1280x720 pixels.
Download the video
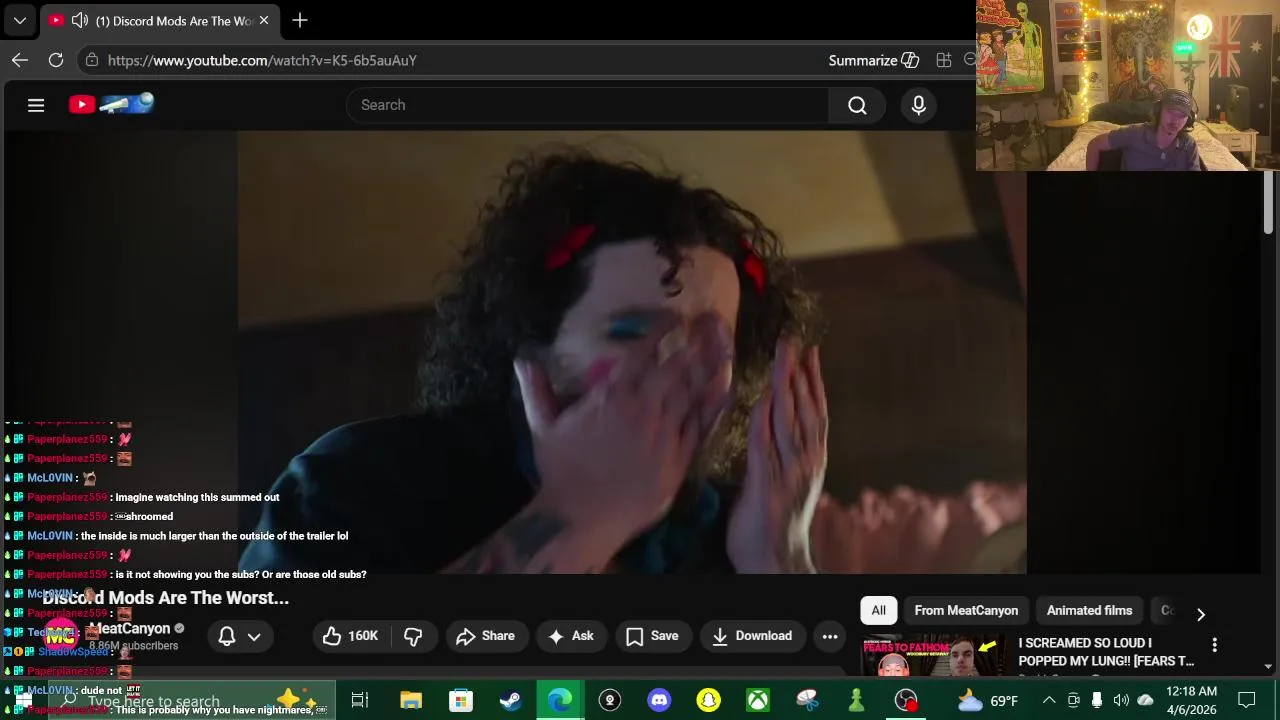[x=752, y=636]
